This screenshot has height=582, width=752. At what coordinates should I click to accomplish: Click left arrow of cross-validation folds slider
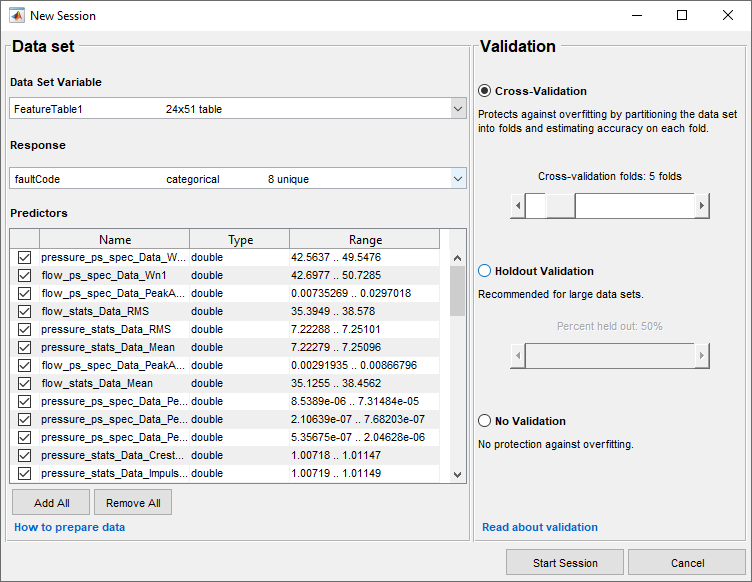tap(517, 206)
